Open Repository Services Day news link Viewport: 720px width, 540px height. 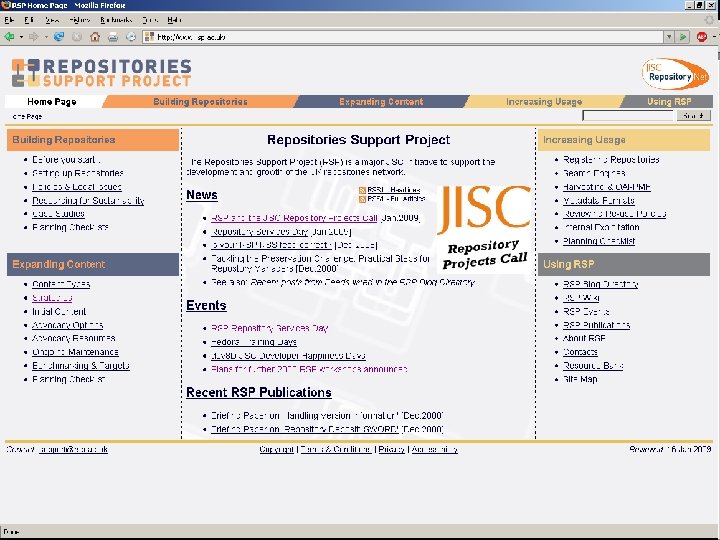click(260, 232)
